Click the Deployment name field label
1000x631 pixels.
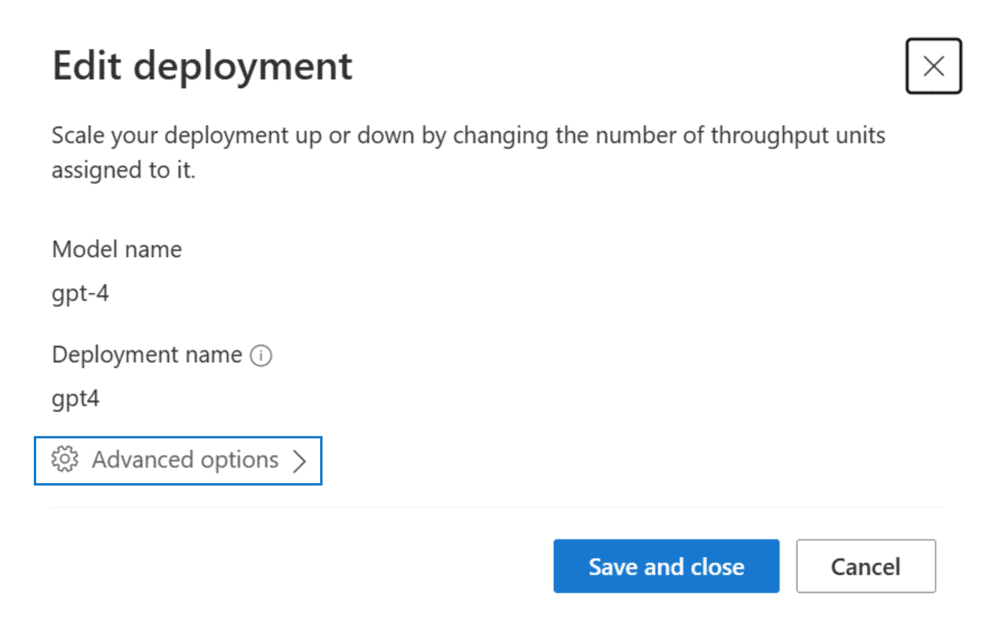coord(147,355)
